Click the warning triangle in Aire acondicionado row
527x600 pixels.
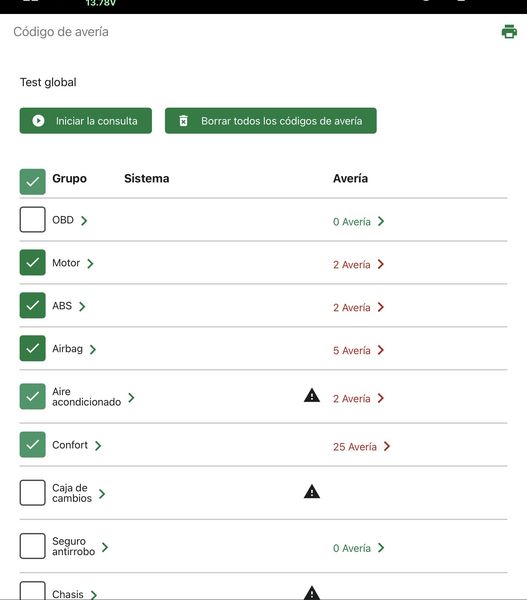click(x=312, y=395)
